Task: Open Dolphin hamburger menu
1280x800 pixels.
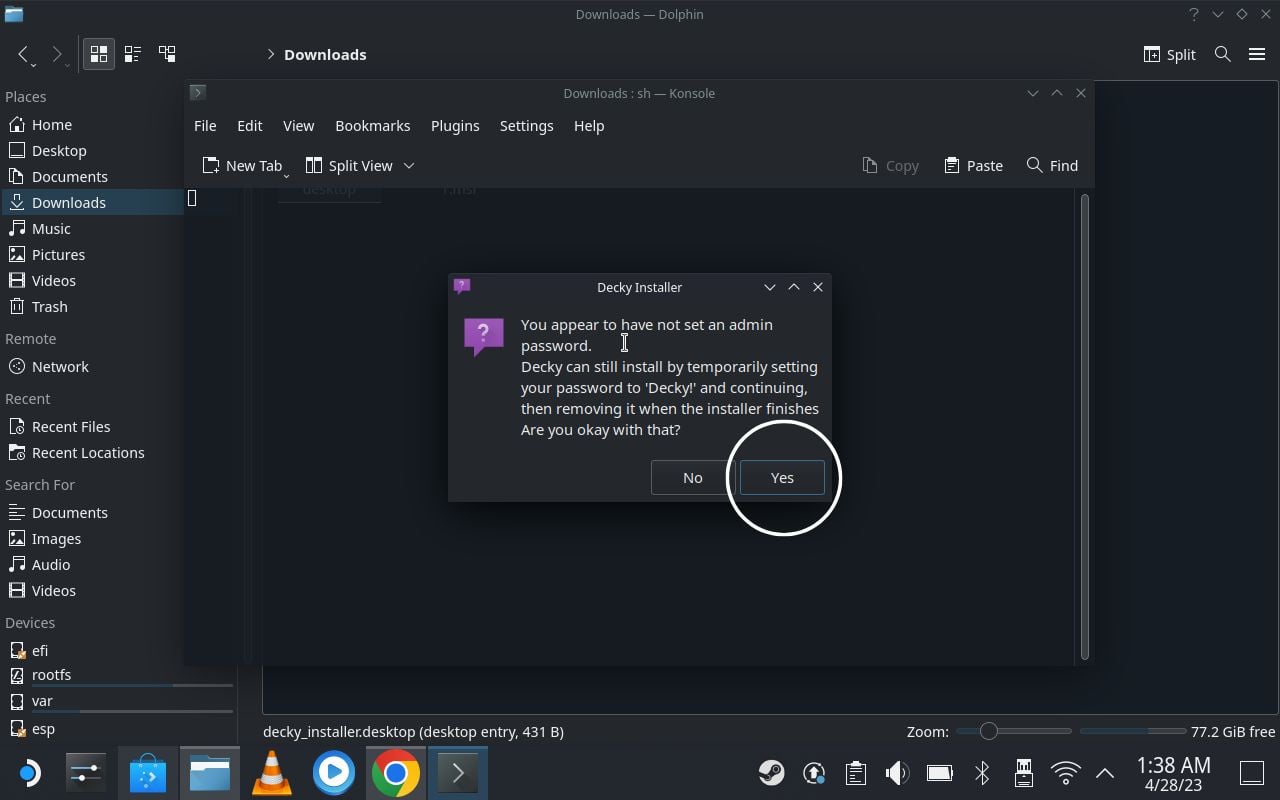Action: tap(1257, 54)
